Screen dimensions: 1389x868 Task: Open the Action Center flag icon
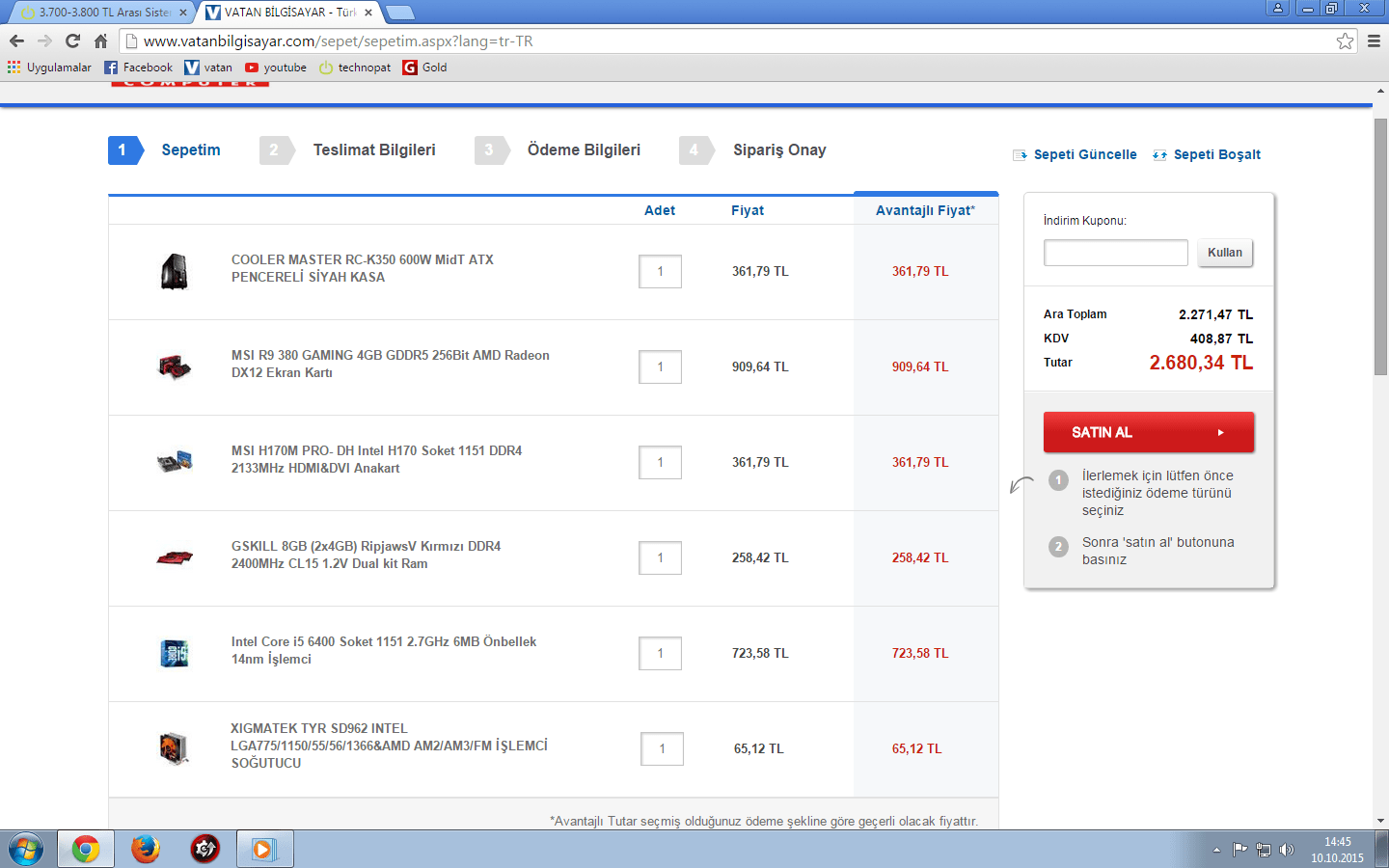click(x=1239, y=850)
